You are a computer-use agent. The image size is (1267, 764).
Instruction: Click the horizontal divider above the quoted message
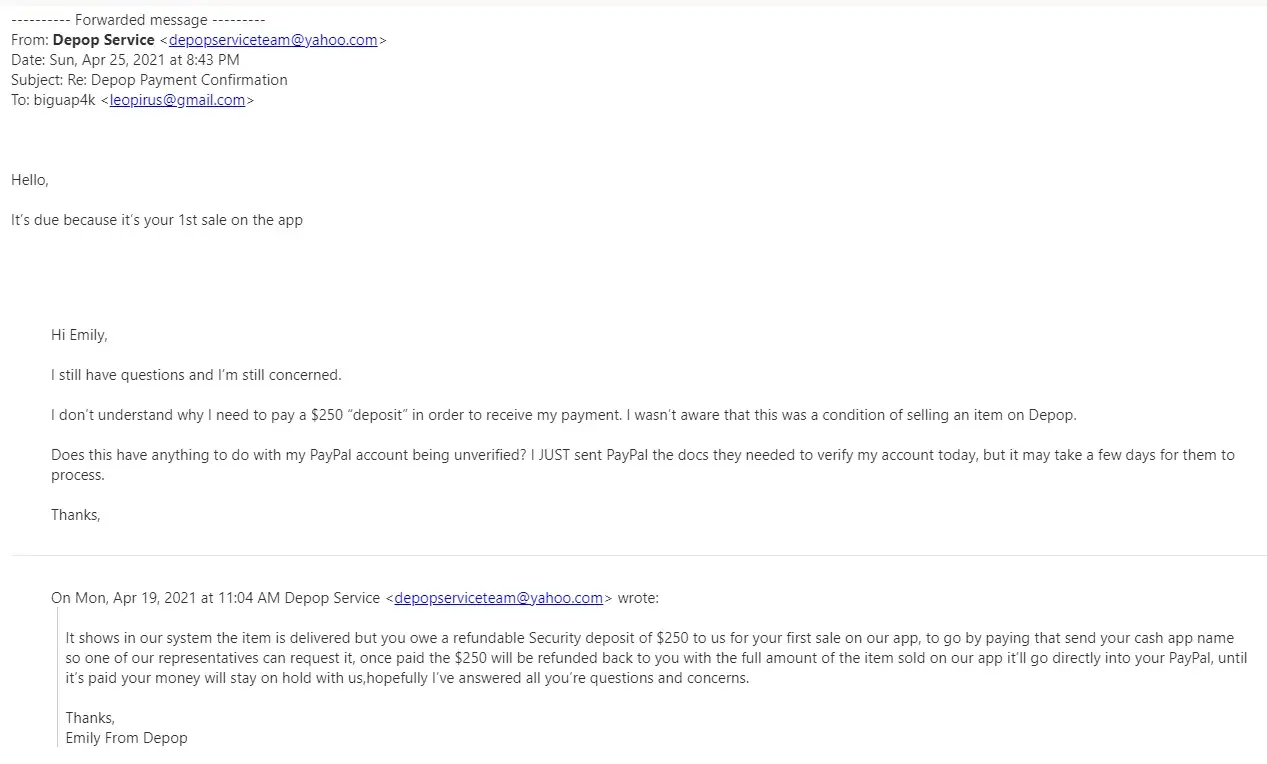[639, 555]
